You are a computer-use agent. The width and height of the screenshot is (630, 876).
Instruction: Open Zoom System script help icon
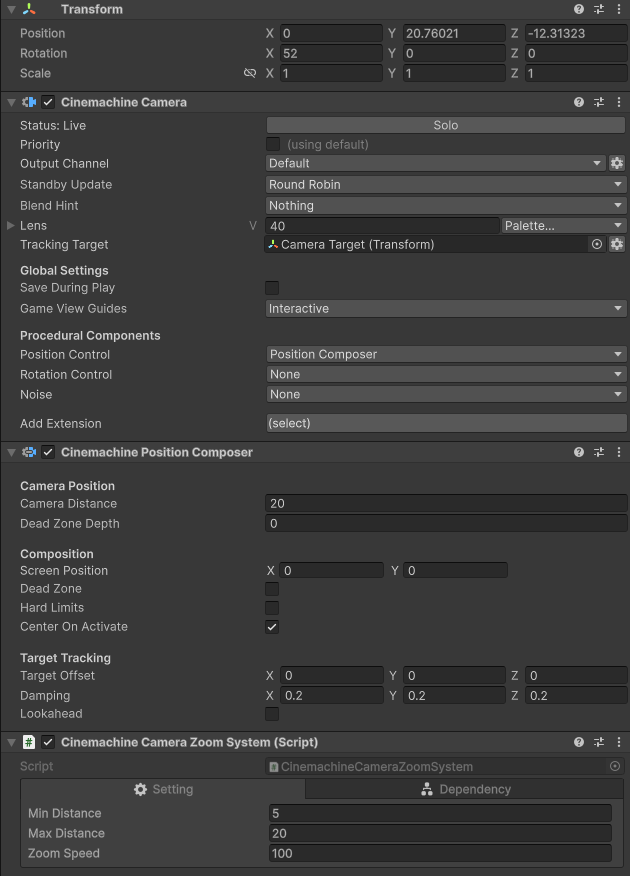click(579, 742)
